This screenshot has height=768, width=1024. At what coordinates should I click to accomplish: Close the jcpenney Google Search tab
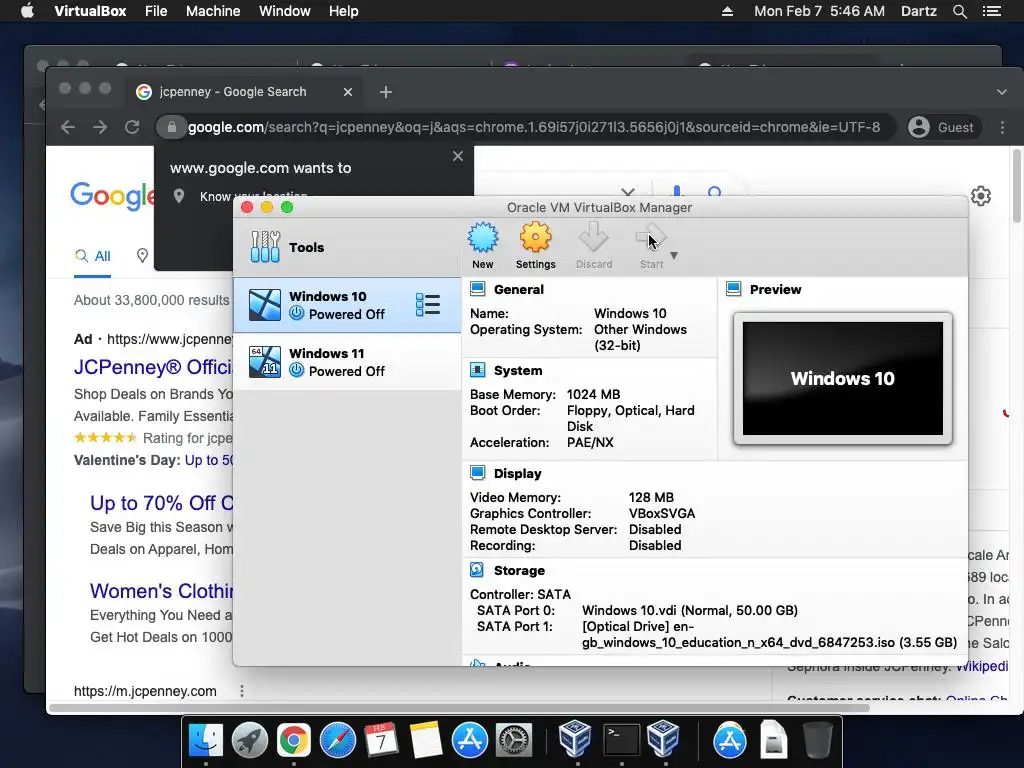(348, 92)
